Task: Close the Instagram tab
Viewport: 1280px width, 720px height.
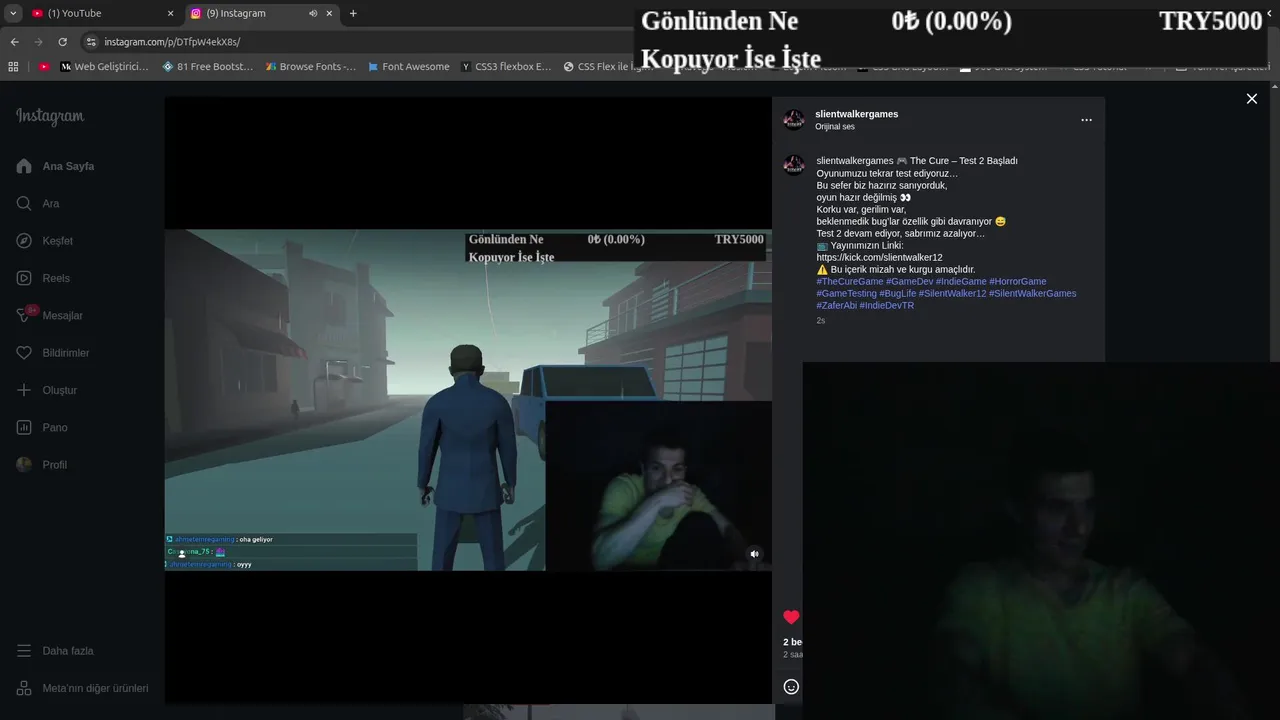Action: point(329,14)
